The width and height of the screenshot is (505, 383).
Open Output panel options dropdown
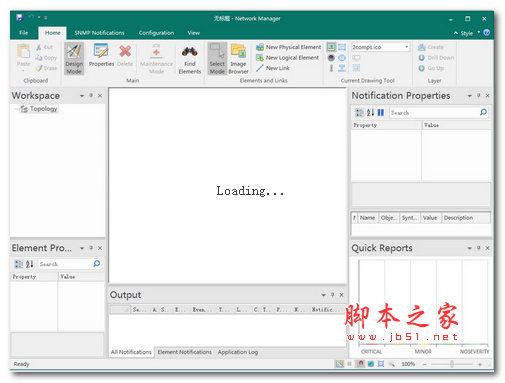coord(323,295)
